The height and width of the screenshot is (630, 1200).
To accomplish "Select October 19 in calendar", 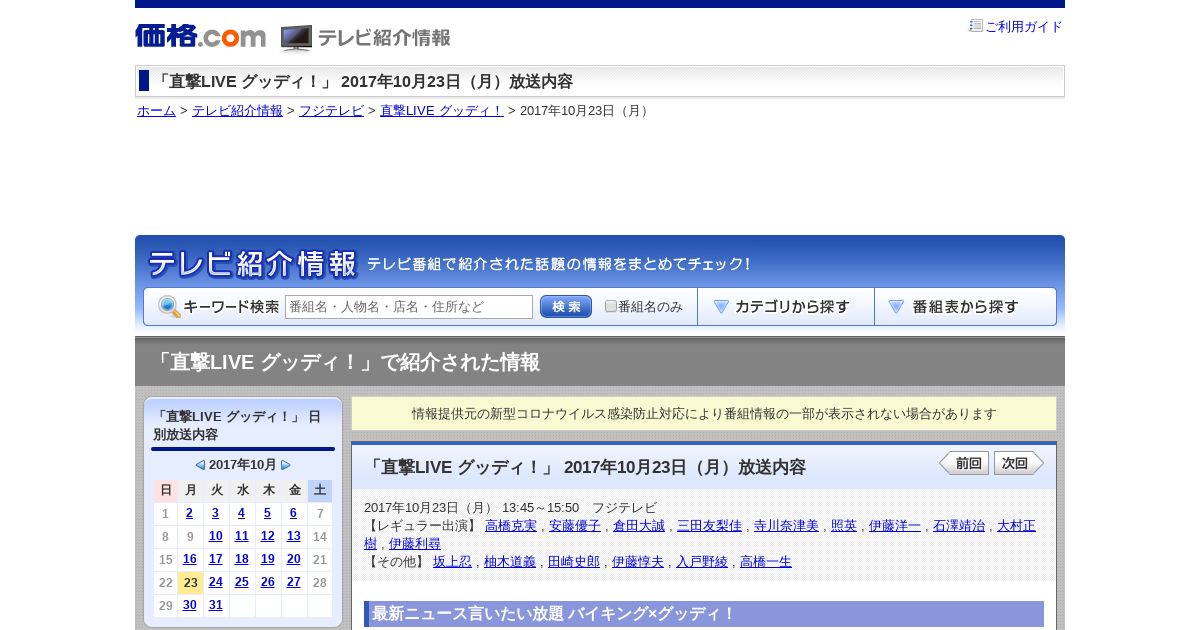I will click(267, 559).
